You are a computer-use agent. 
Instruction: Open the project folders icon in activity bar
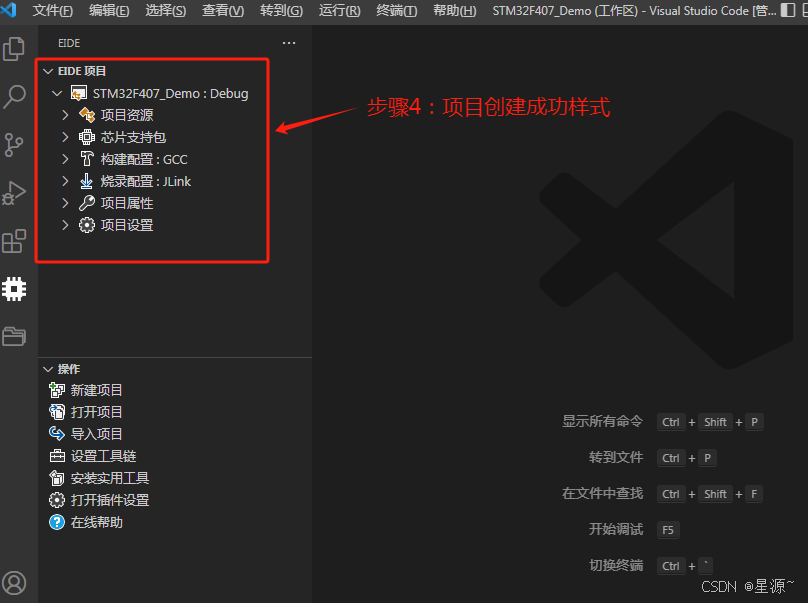pos(14,337)
